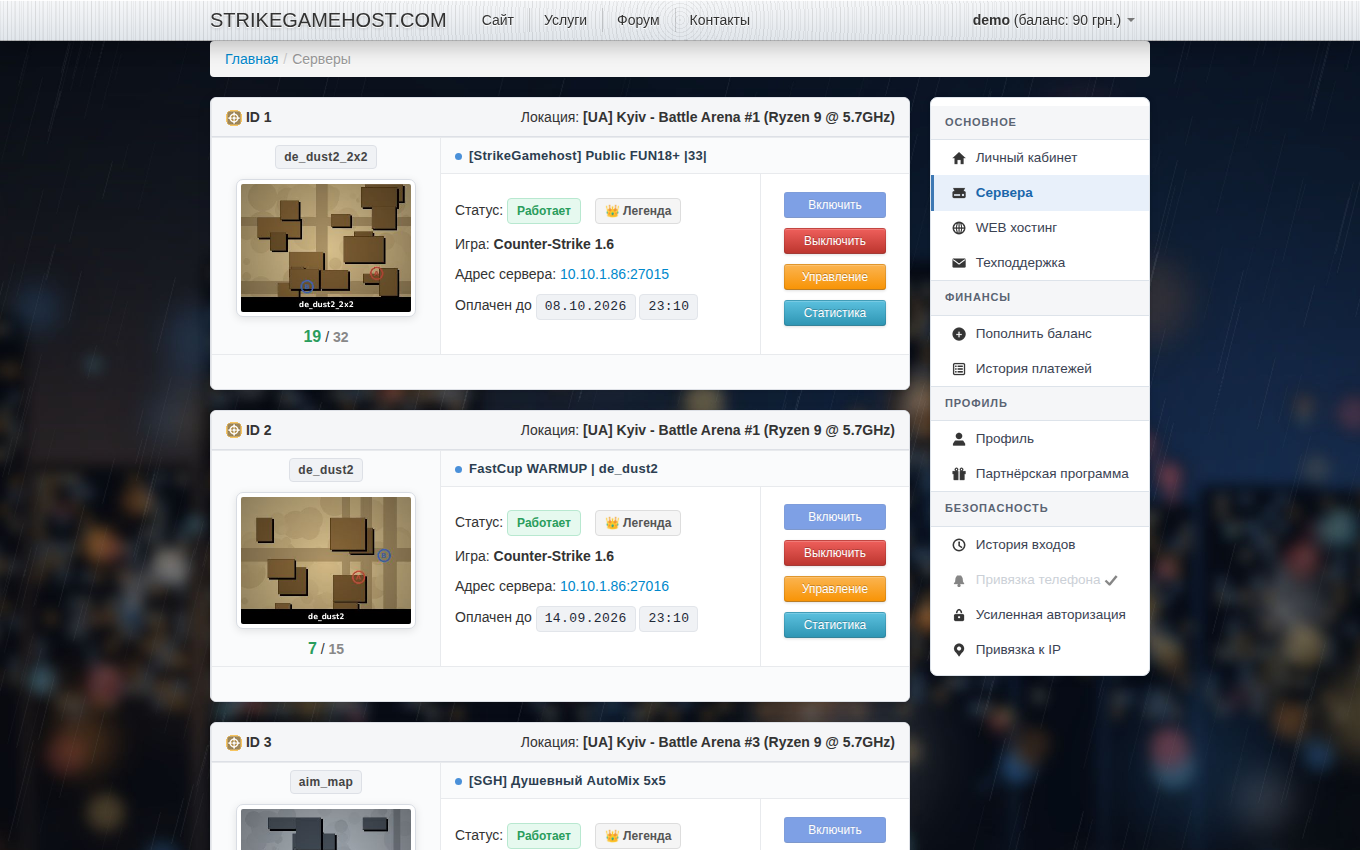
Task: Click the de_dust2 map name badge above thumbnail
Action: [x=326, y=469]
